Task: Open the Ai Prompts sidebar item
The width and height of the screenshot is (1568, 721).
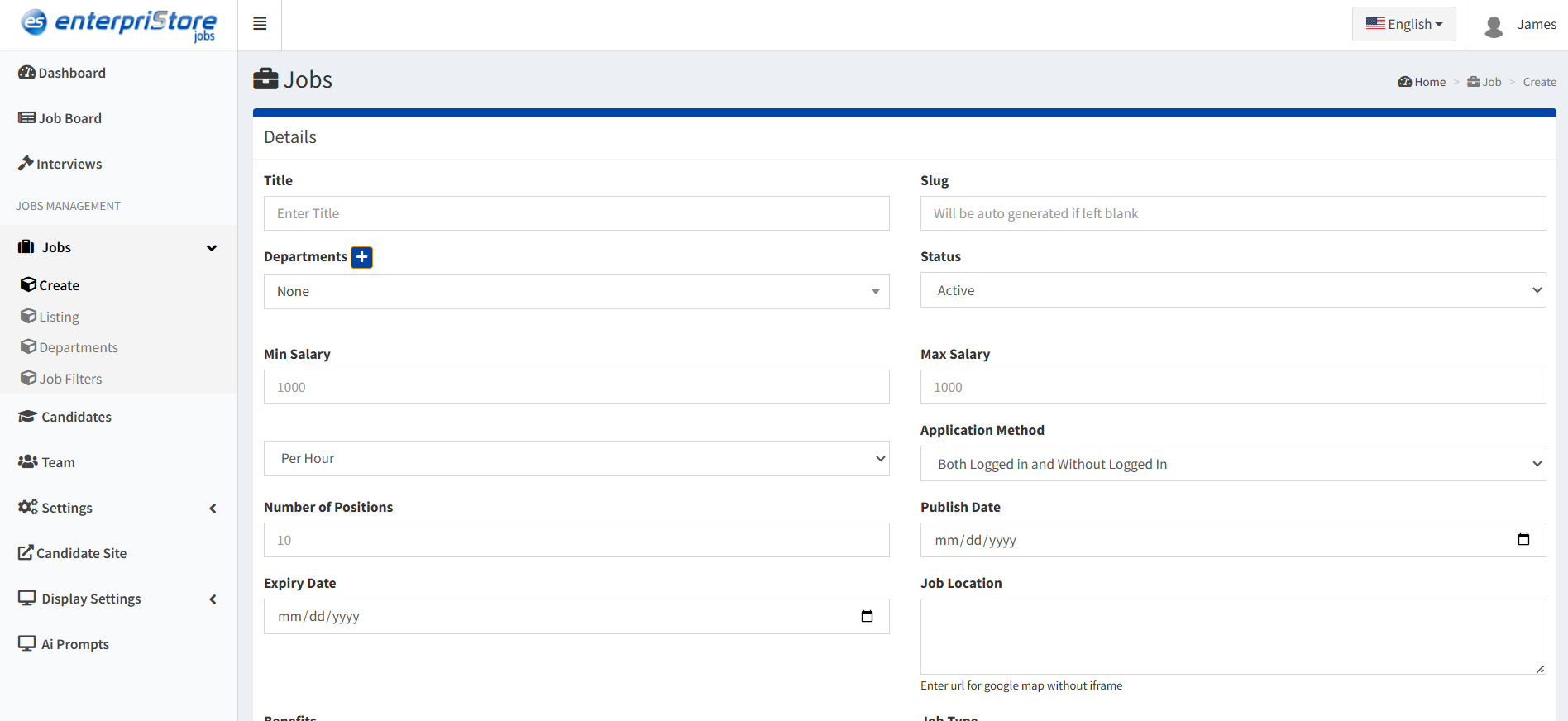Action: (x=65, y=644)
